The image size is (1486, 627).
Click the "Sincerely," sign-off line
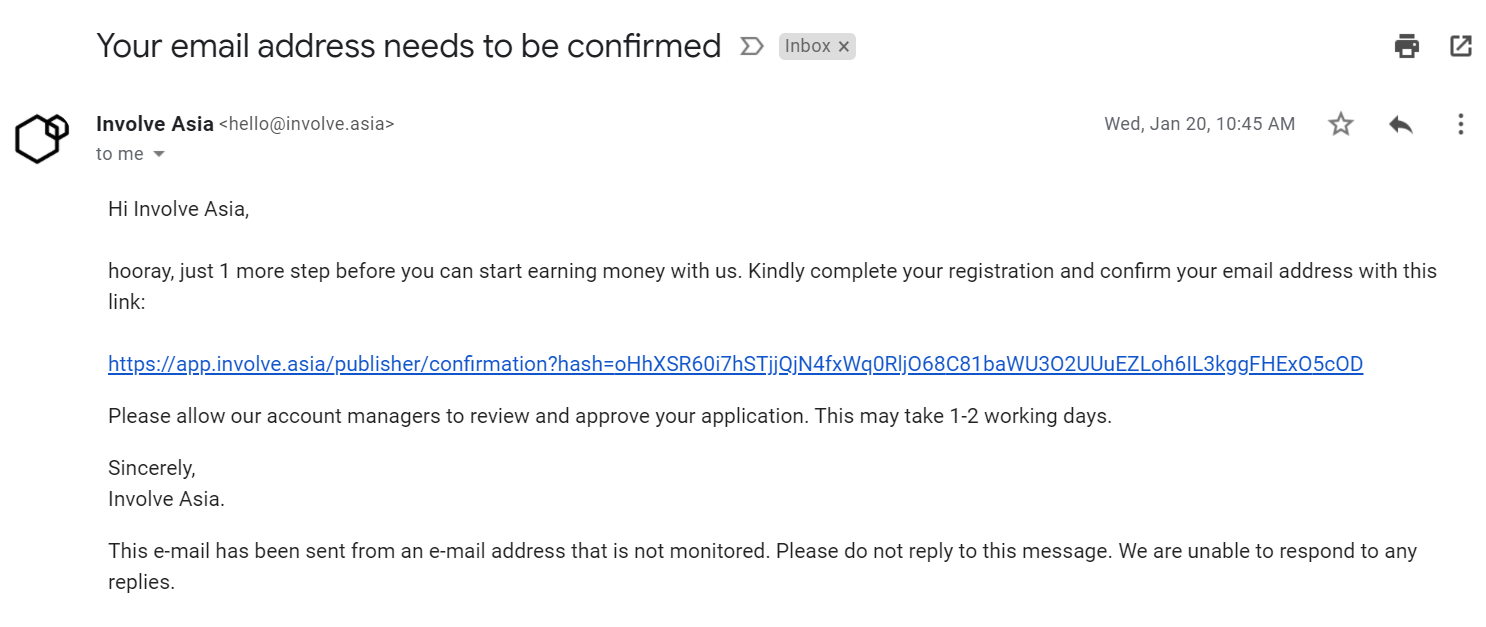[x=152, y=467]
